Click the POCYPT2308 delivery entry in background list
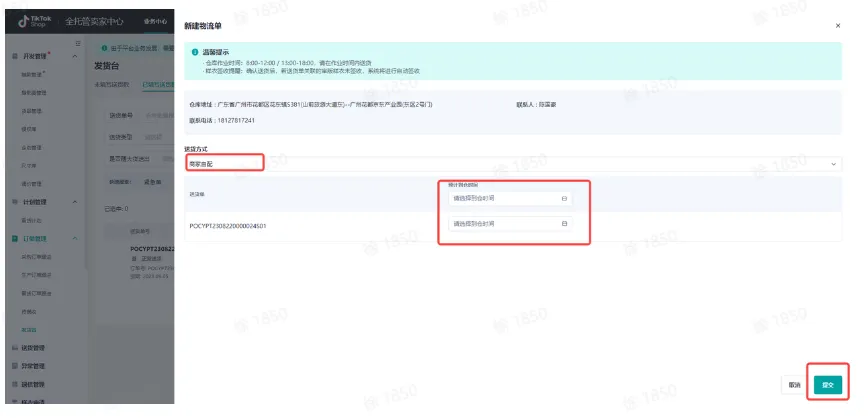Screen dimensions: 868x418 pyautogui.click(x=152, y=249)
